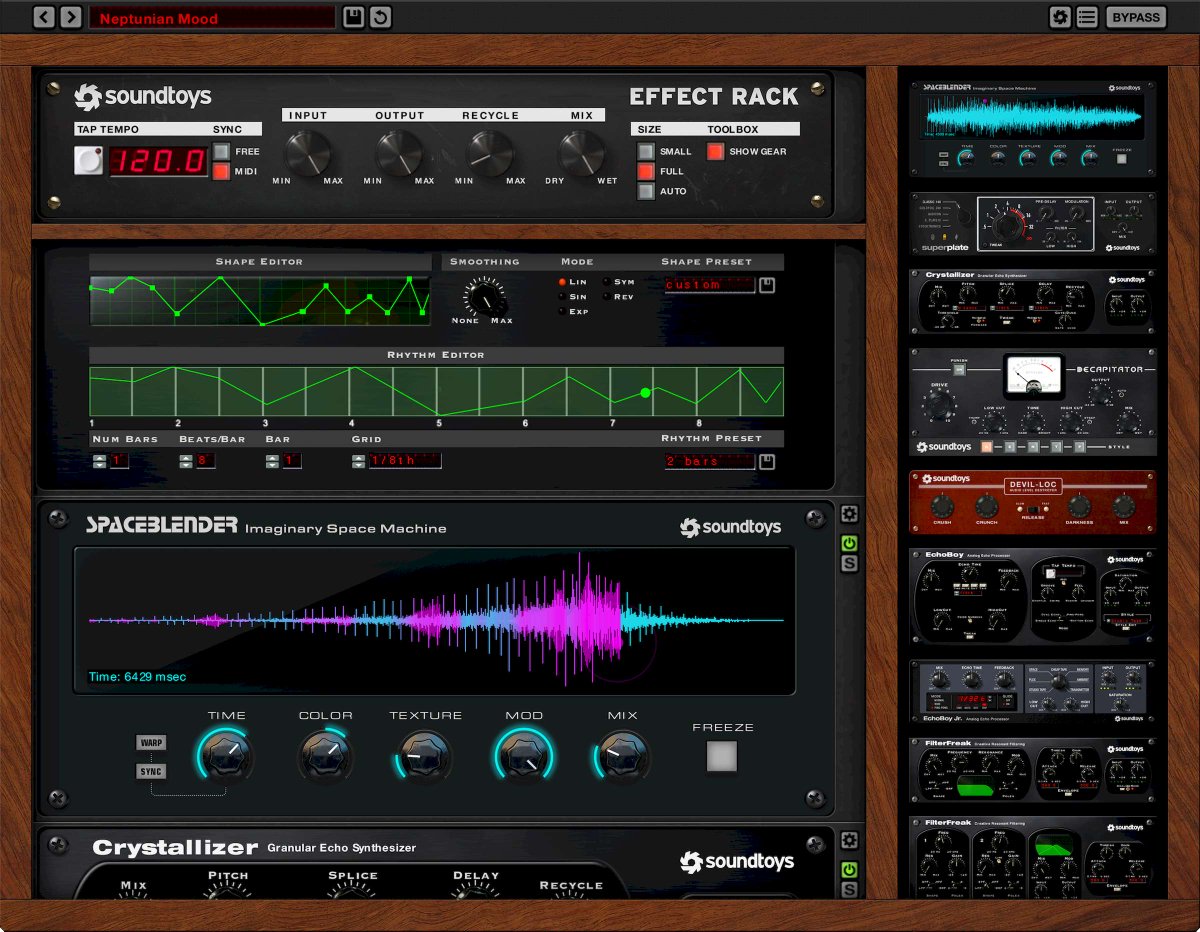Click the Grid value 1/8th field
Screen dimensions: 1200x932
405,461
